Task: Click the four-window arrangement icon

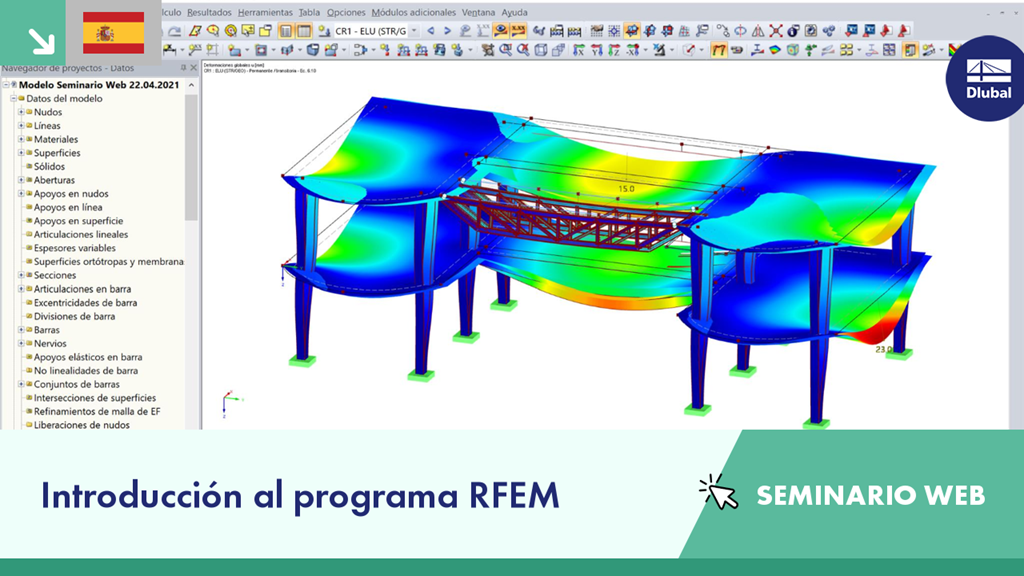Action: pyautogui.click(x=889, y=50)
